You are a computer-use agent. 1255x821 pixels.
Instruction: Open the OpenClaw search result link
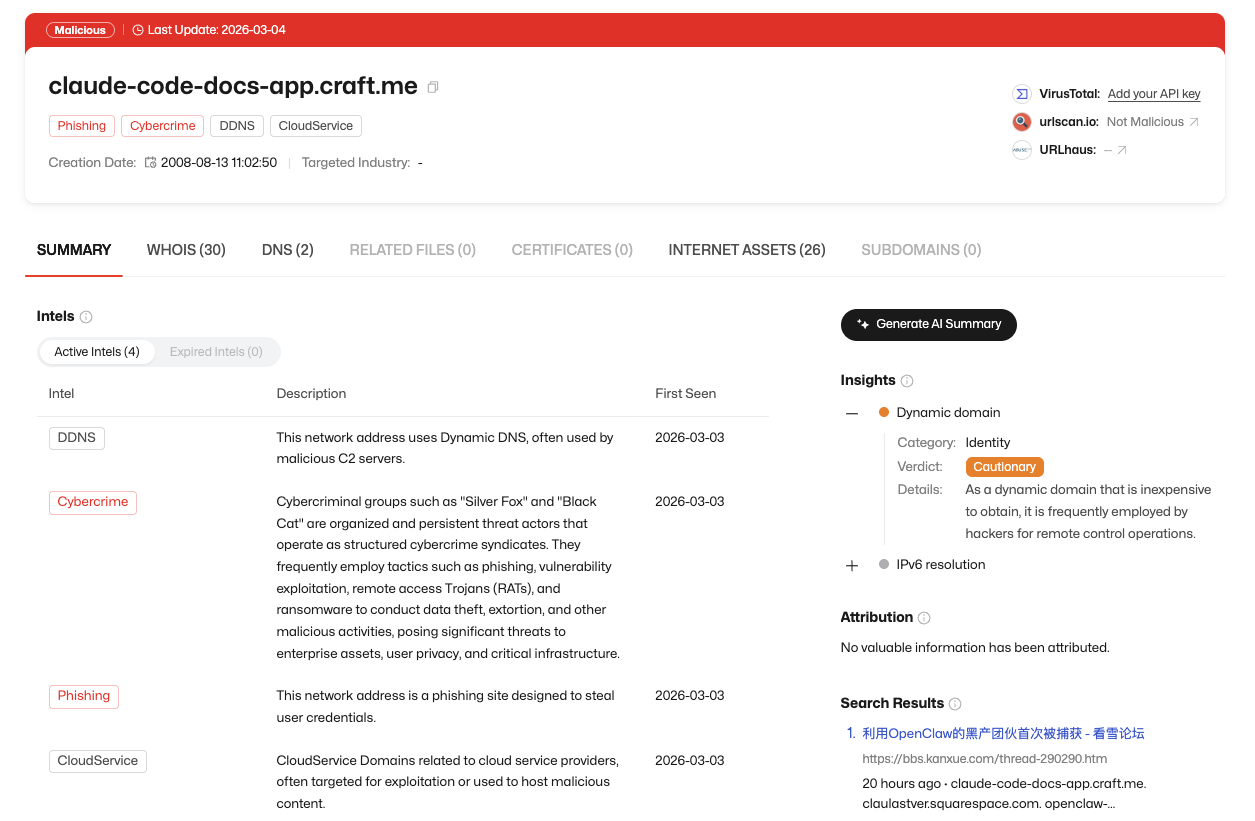1003,734
